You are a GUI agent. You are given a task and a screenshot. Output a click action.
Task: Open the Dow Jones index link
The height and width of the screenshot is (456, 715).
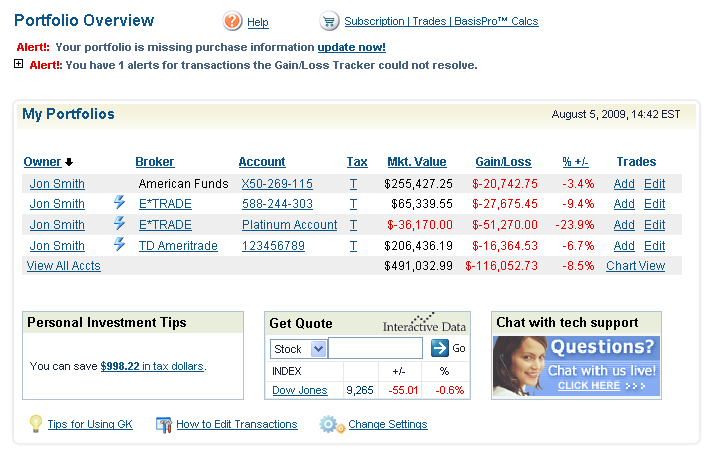coord(300,390)
